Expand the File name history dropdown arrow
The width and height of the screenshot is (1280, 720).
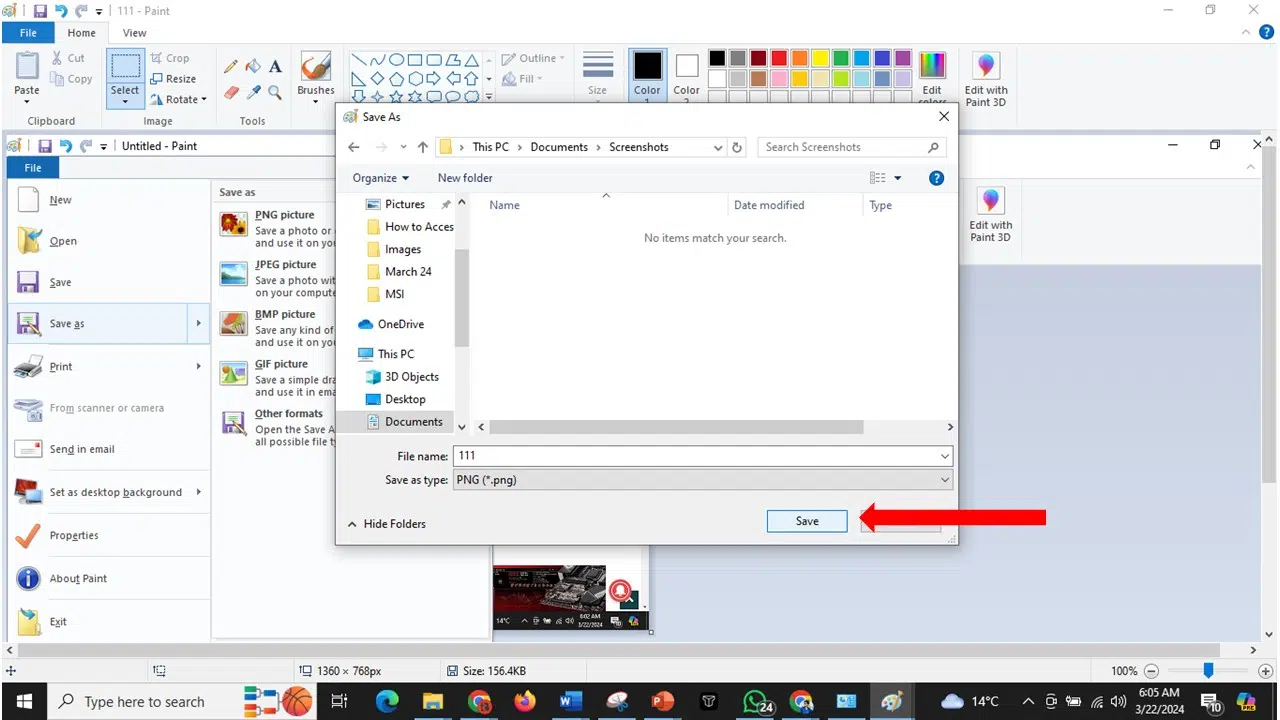coord(944,456)
